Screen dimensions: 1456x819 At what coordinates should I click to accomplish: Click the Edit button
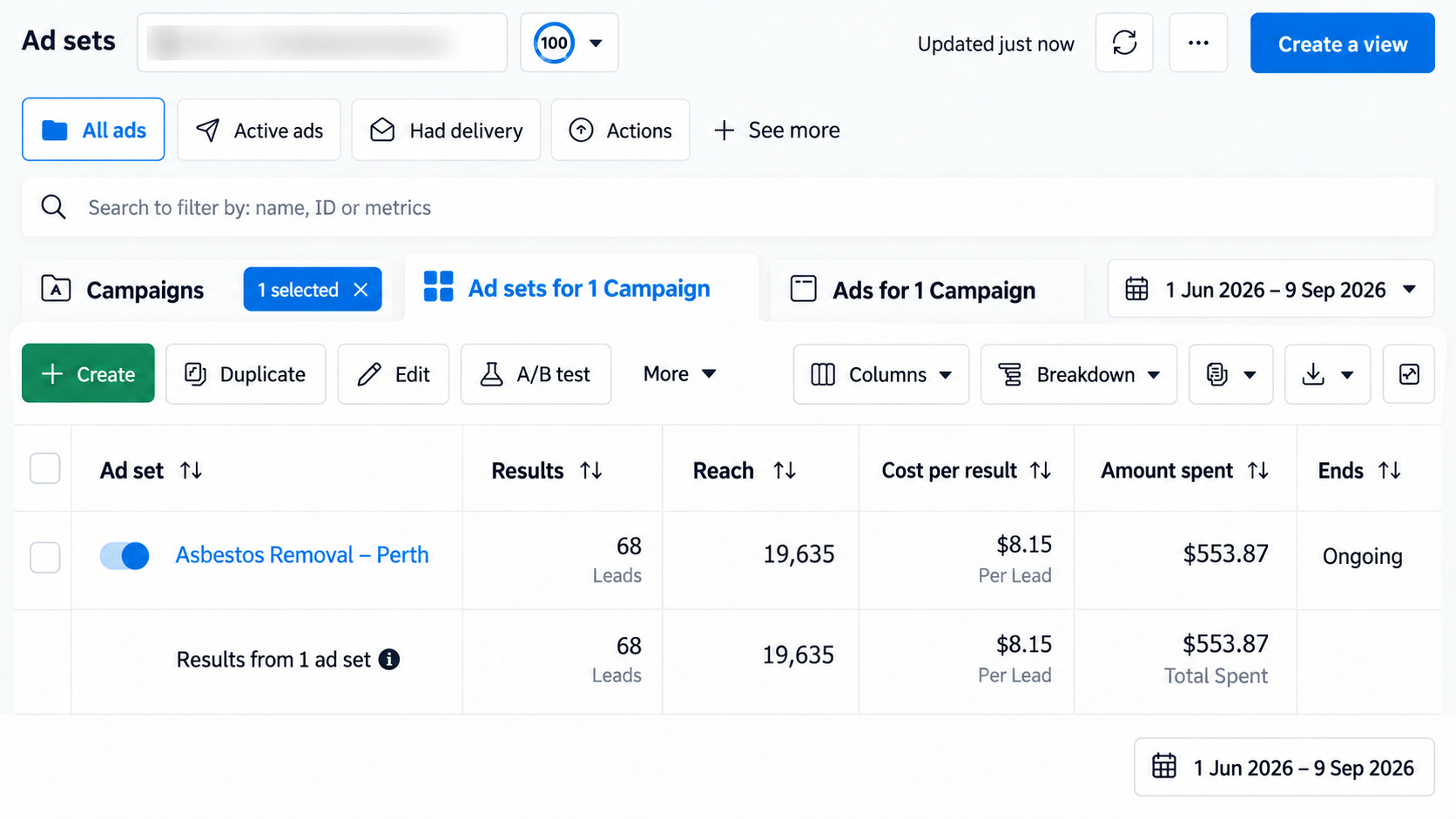pyautogui.click(x=393, y=374)
